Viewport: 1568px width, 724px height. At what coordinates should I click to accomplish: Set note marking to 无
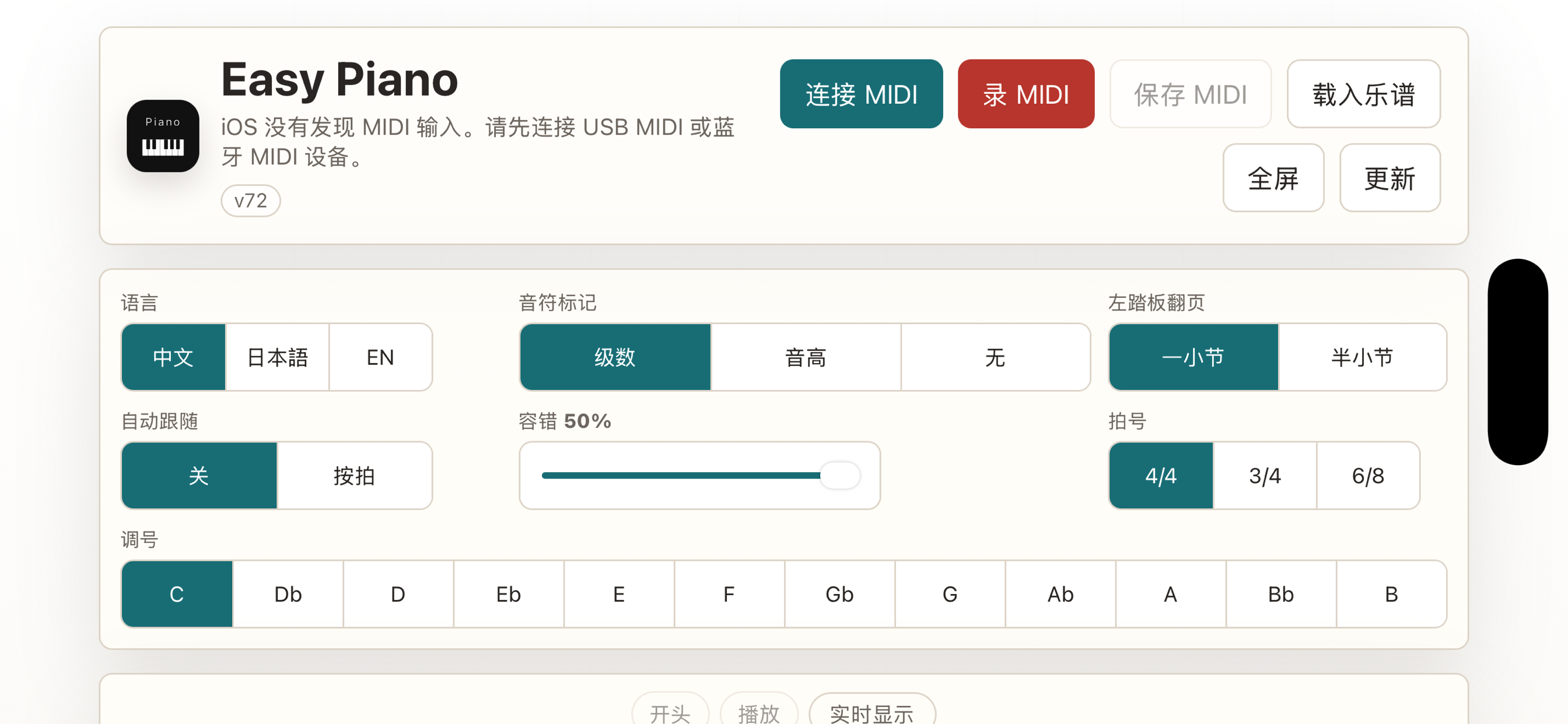(x=995, y=357)
